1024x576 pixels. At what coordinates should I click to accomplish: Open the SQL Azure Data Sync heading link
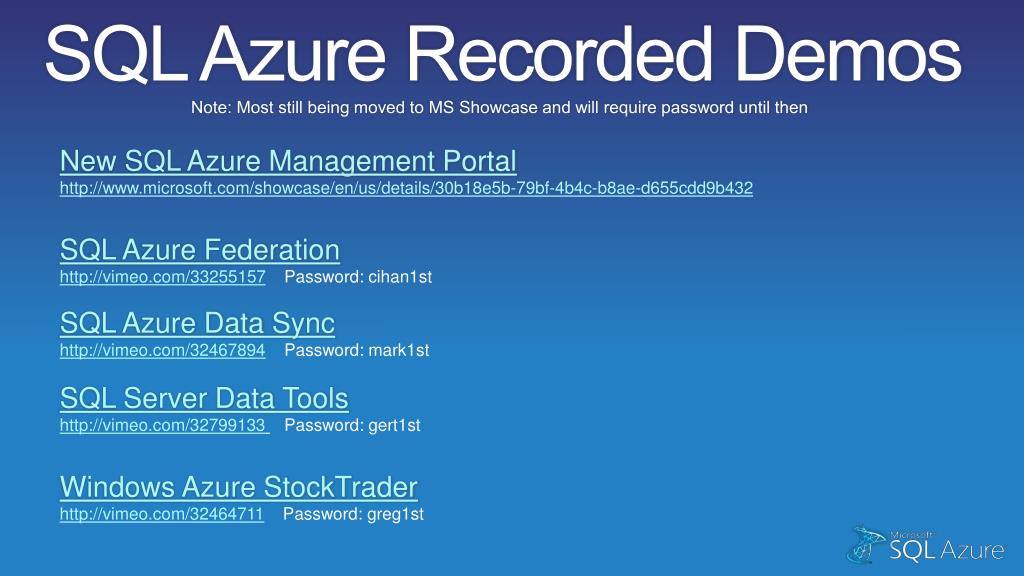coord(197,323)
